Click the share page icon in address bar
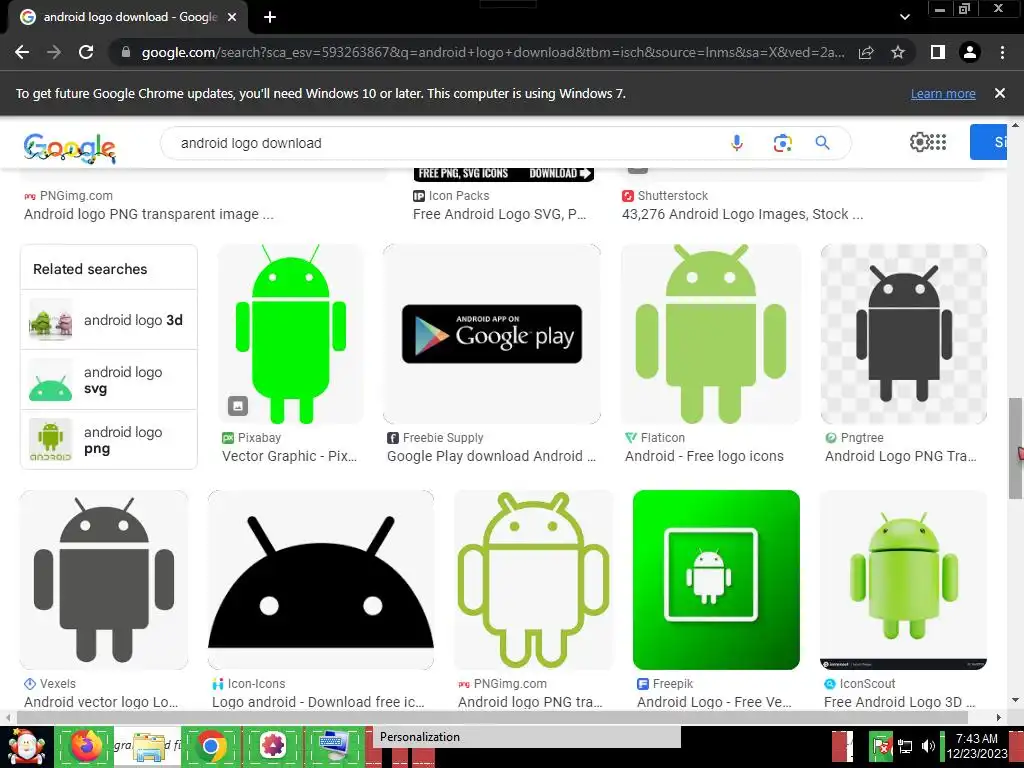 point(866,52)
